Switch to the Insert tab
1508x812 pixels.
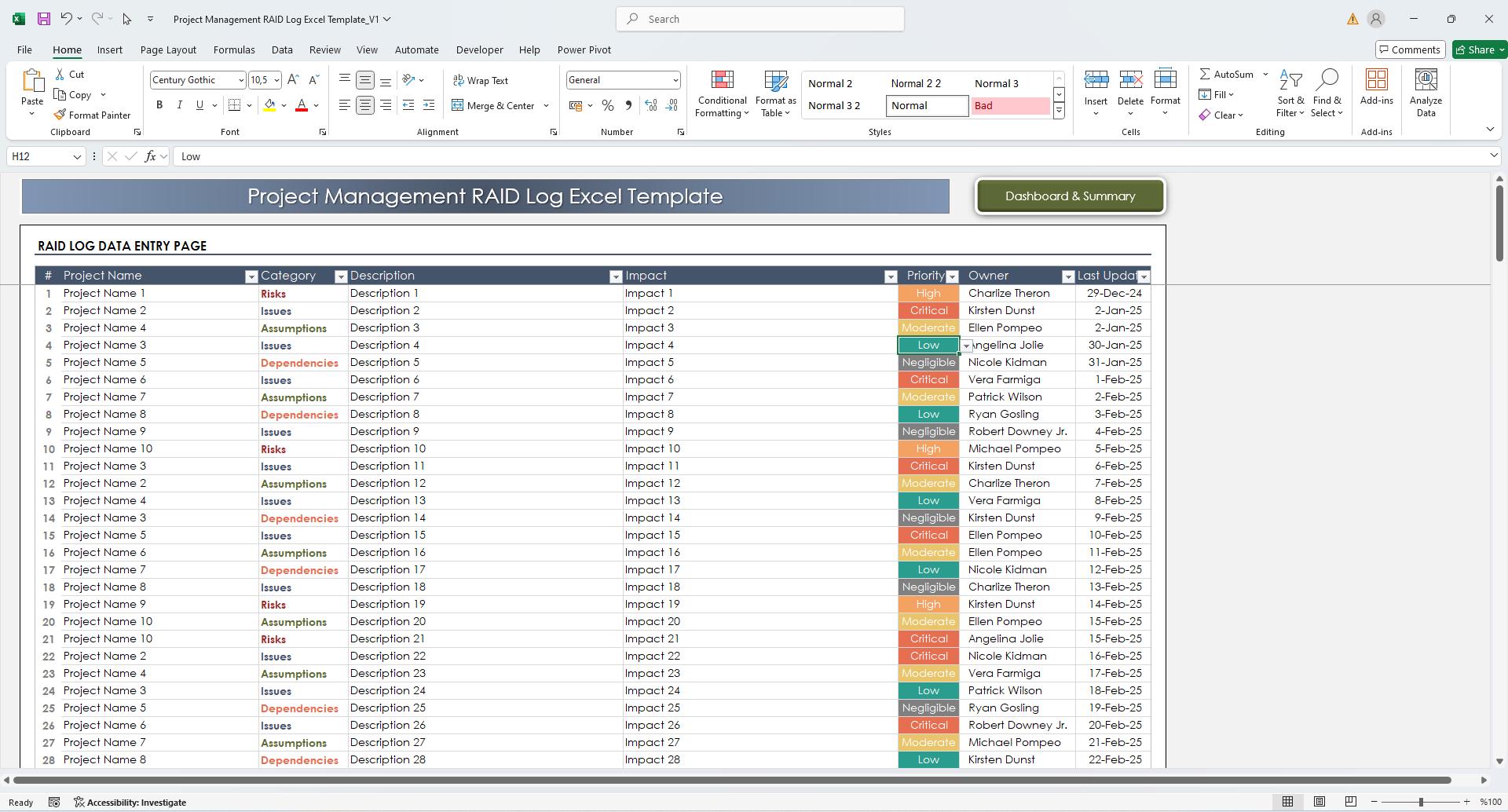pyautogui.click(x=110, y=49)
